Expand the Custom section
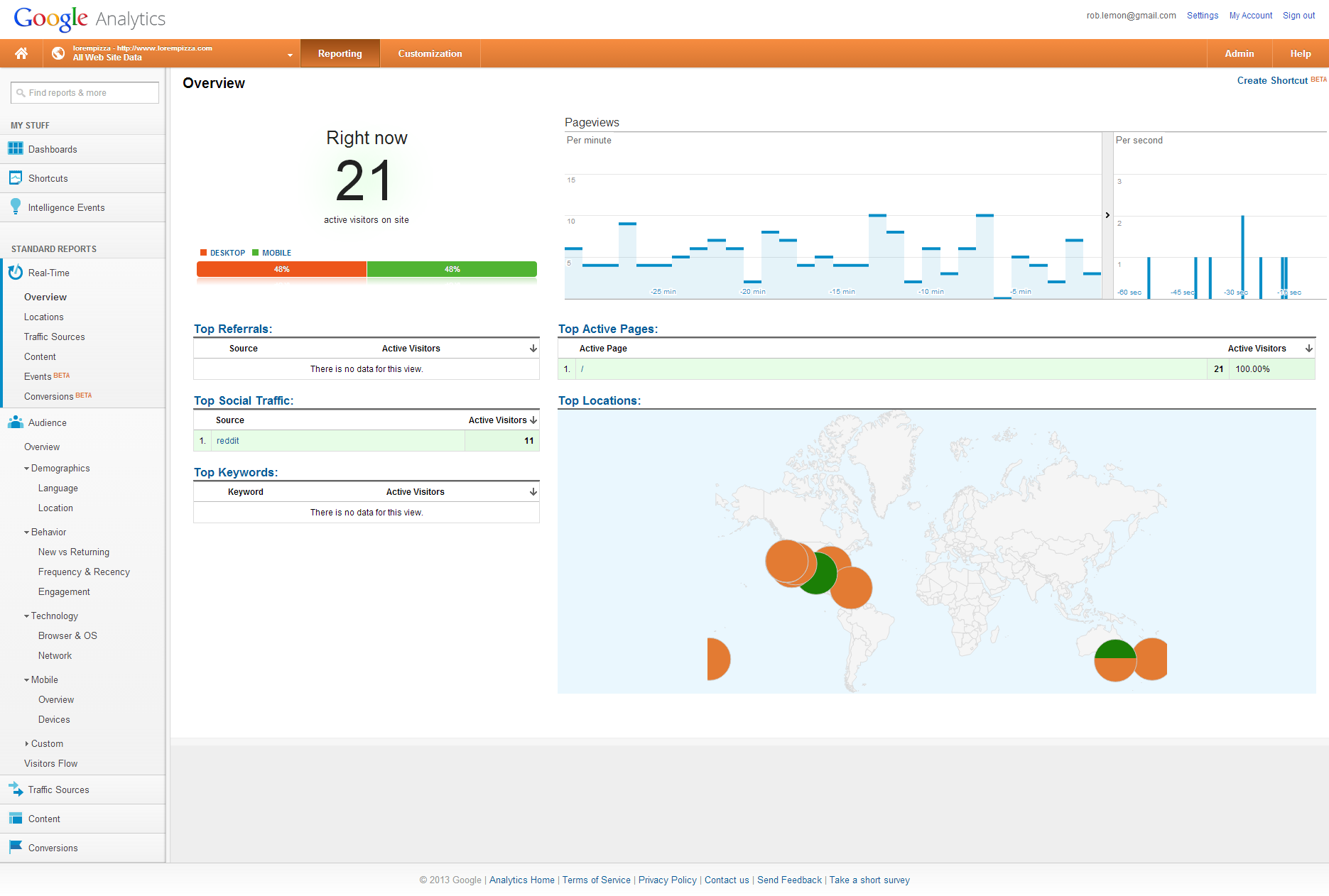Viewport: 1329px width, 896px height. click(x=27, y=744)
